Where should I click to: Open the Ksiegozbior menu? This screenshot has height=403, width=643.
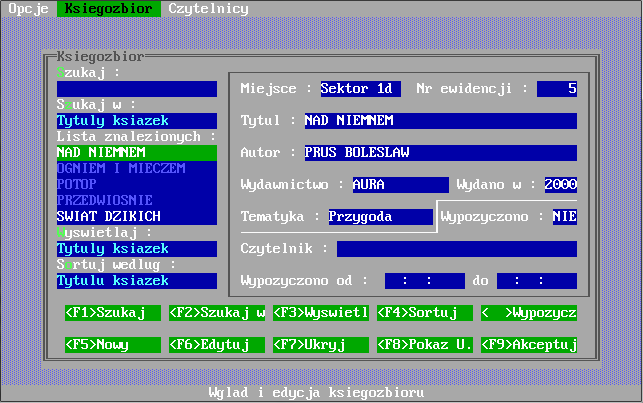pos(109,8)
